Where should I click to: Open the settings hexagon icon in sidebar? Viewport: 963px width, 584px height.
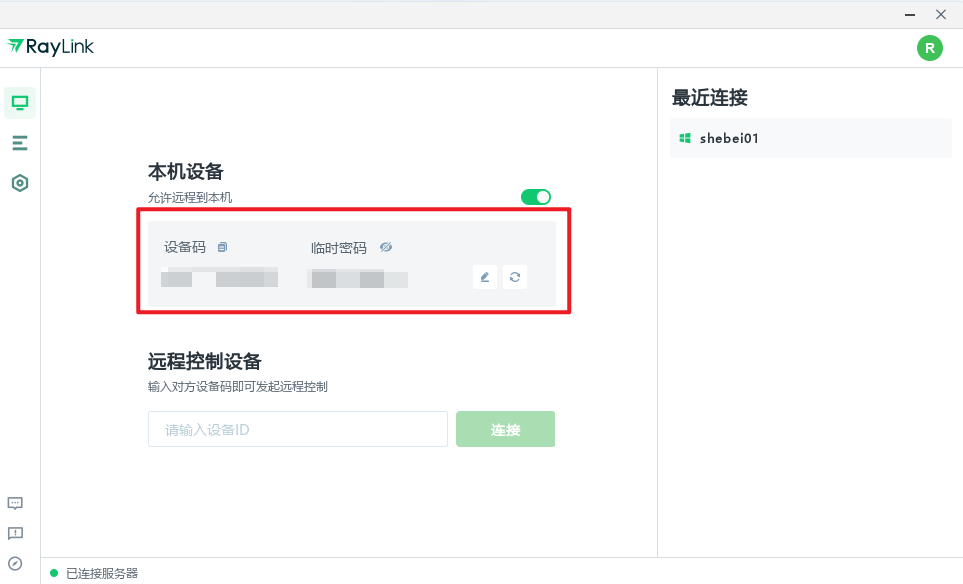pos(19,182)
